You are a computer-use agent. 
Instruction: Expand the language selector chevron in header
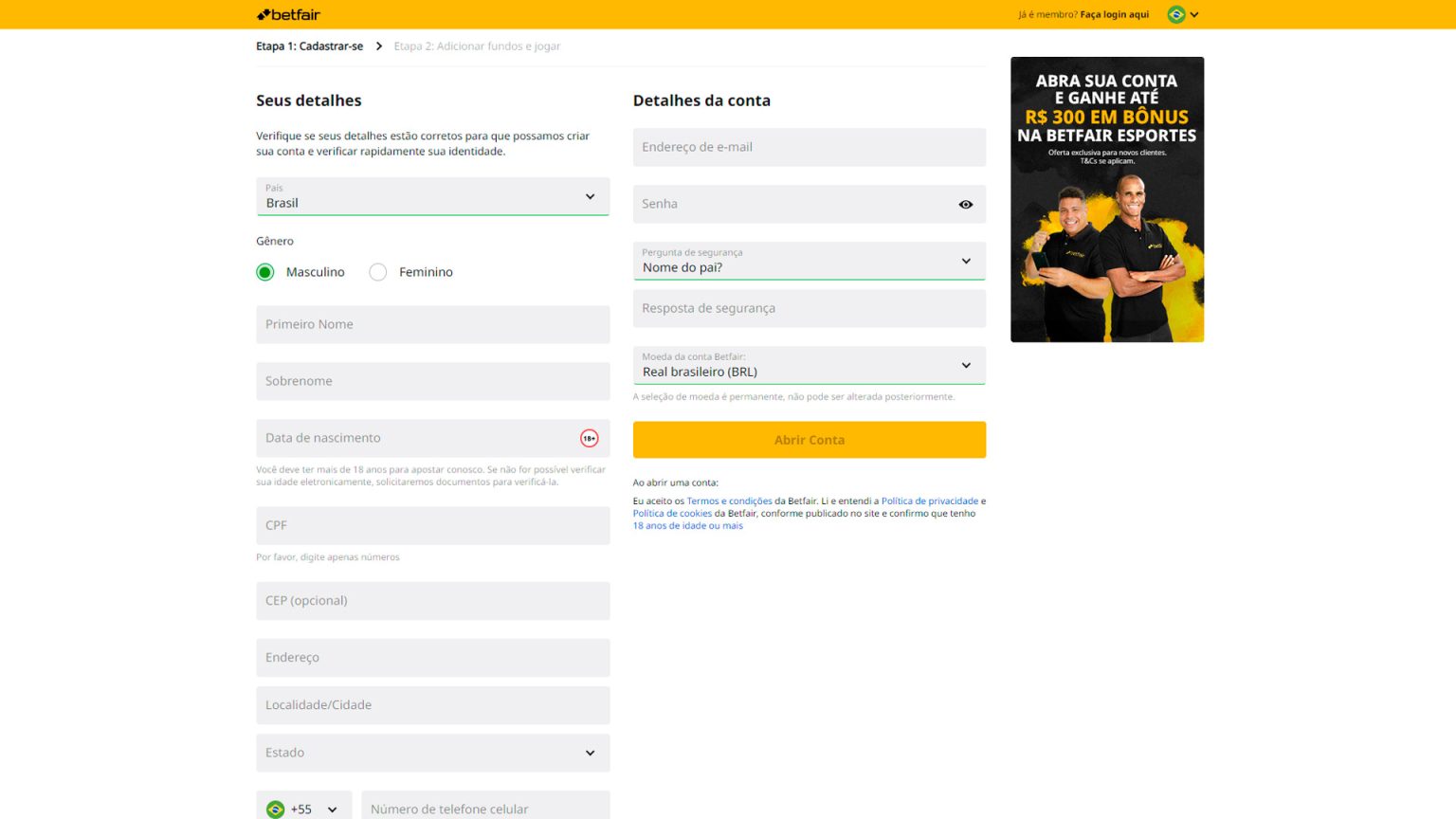click(1194, 14)
